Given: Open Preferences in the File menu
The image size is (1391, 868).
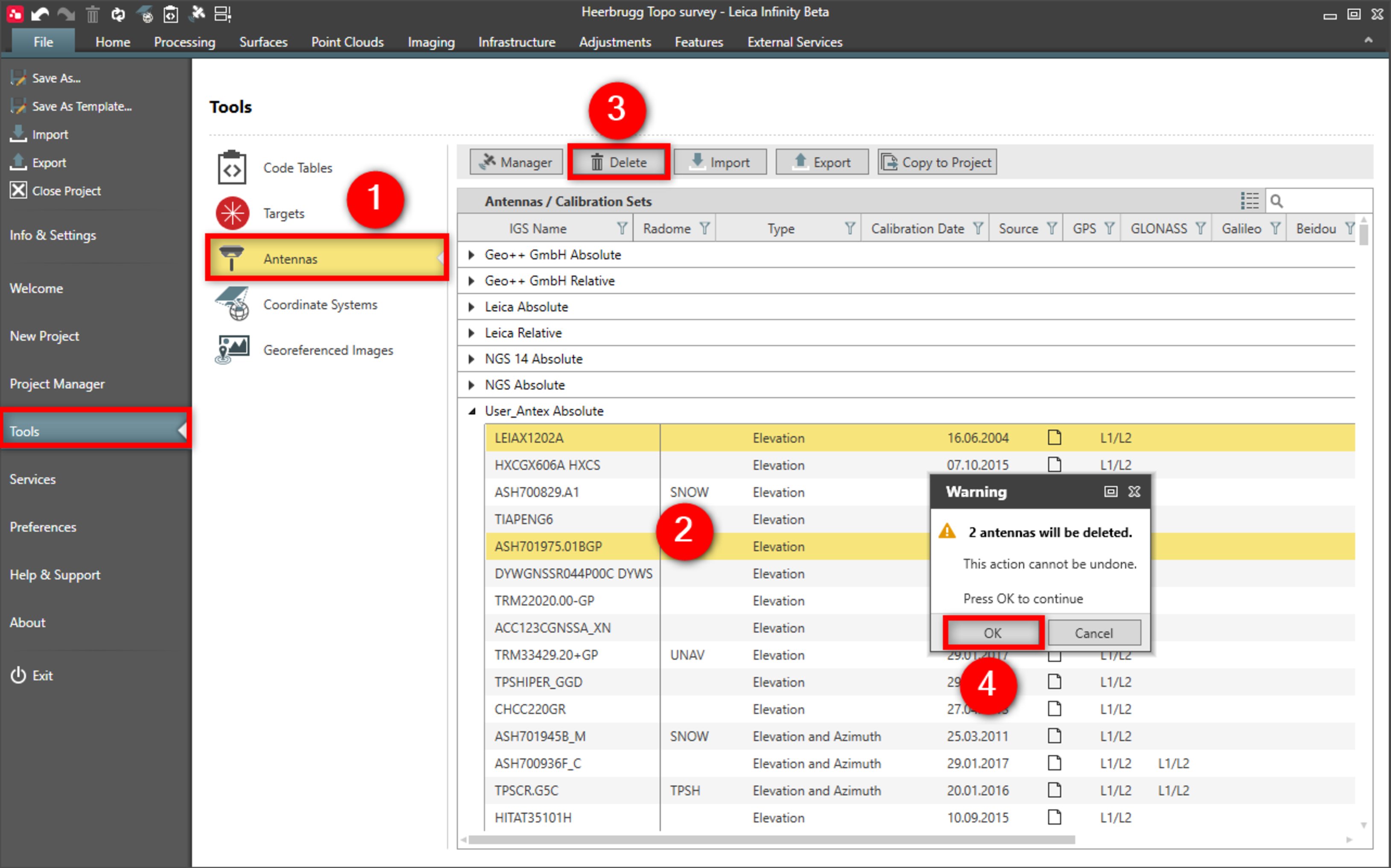Looking at the screenshot, I should (x=43, y=527).
